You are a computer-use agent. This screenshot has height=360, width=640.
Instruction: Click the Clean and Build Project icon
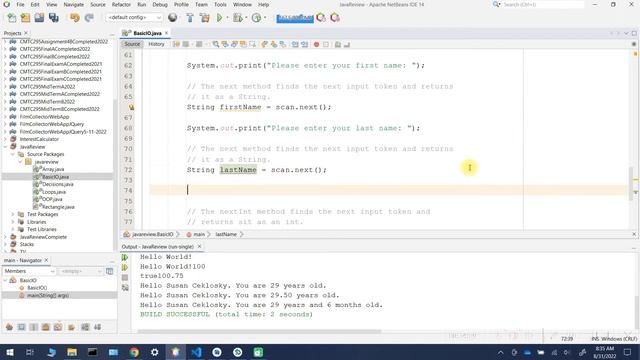point(204,18)
